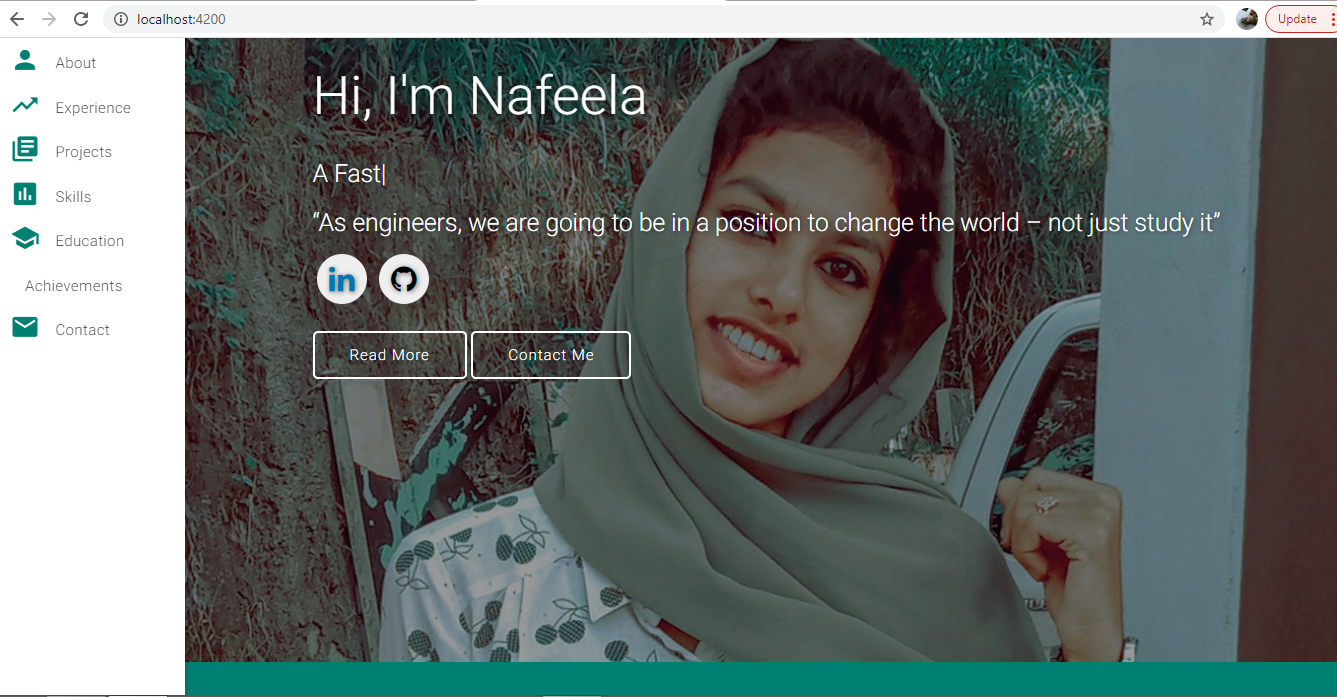Open the Chrome three-dot menu
Image resolution: width=1337 pixels, height=697 pixels.
coord(1332,19)
